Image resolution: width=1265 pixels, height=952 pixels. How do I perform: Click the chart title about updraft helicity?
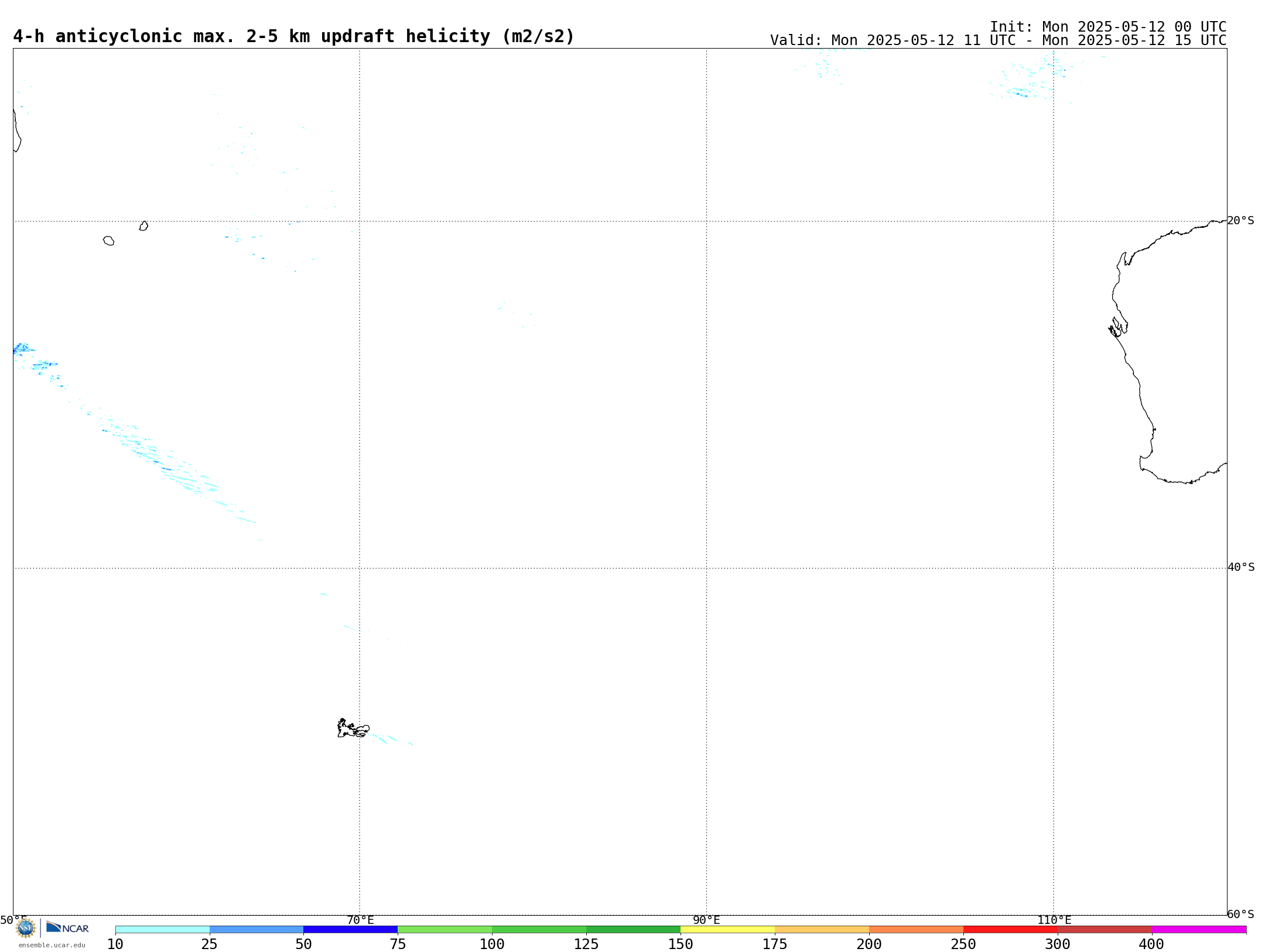(x=294, y=36)
